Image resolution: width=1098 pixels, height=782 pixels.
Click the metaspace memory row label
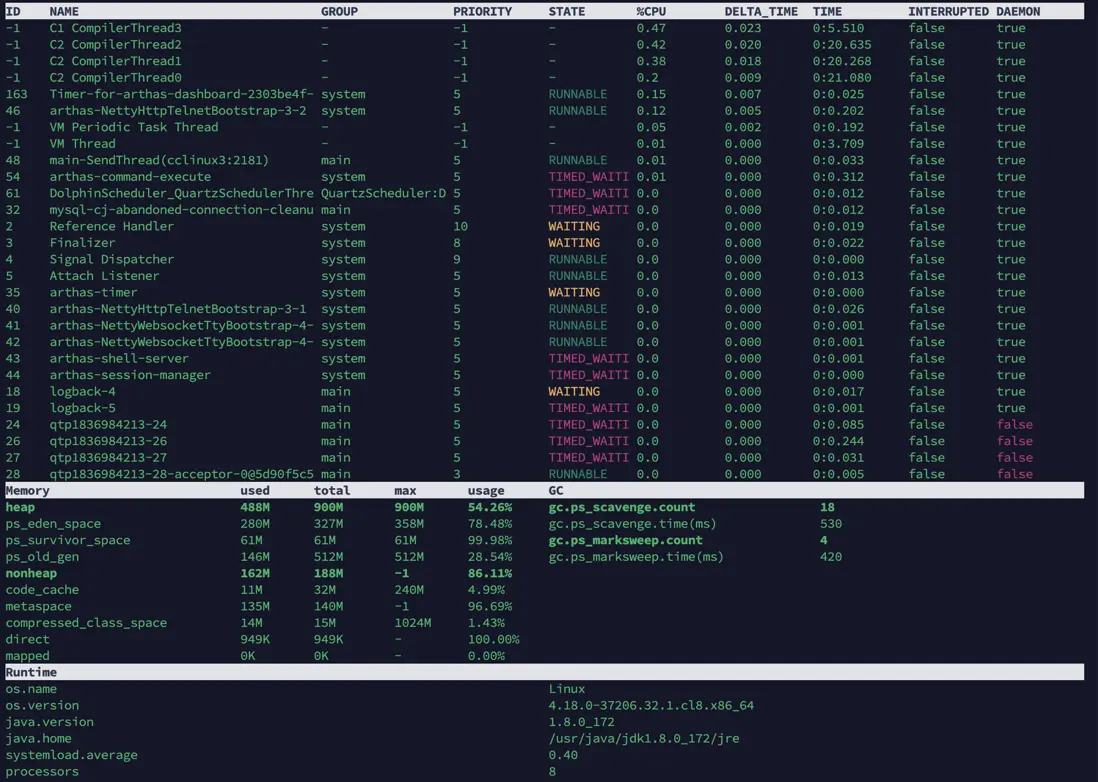click(x=38, y=606)
